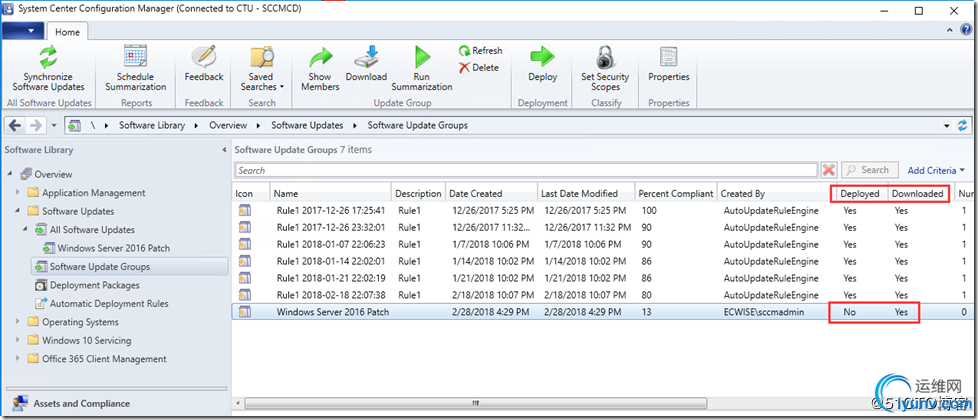Navigate forward with the right arrow

tap(36, 125)
